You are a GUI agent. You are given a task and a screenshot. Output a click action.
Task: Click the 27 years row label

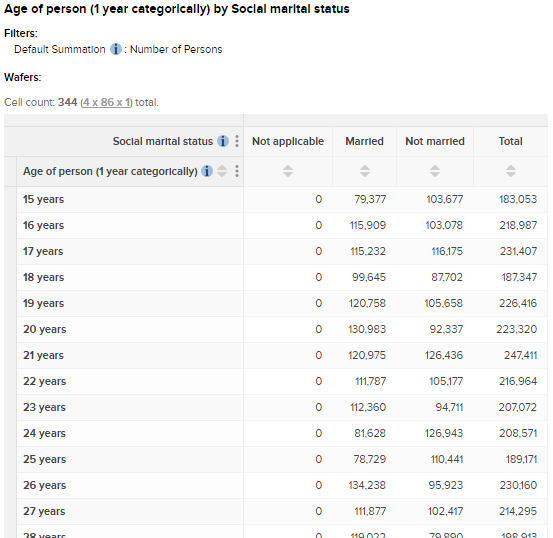pos(44,511)
